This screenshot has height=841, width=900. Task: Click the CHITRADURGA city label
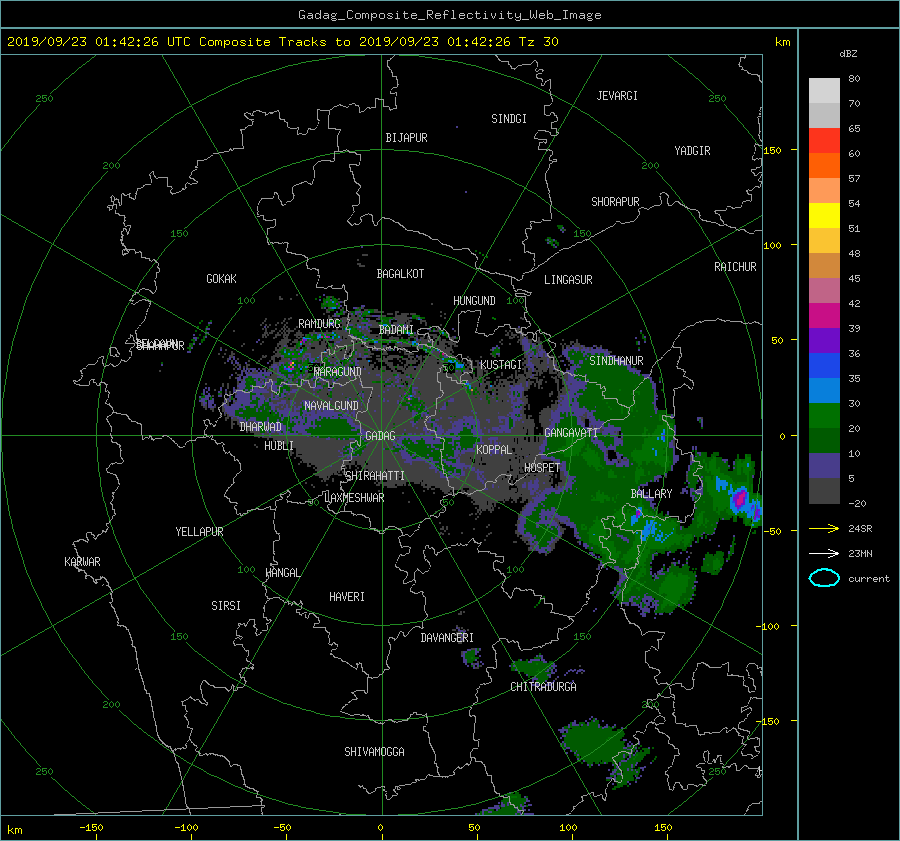[x=543, y=687]
